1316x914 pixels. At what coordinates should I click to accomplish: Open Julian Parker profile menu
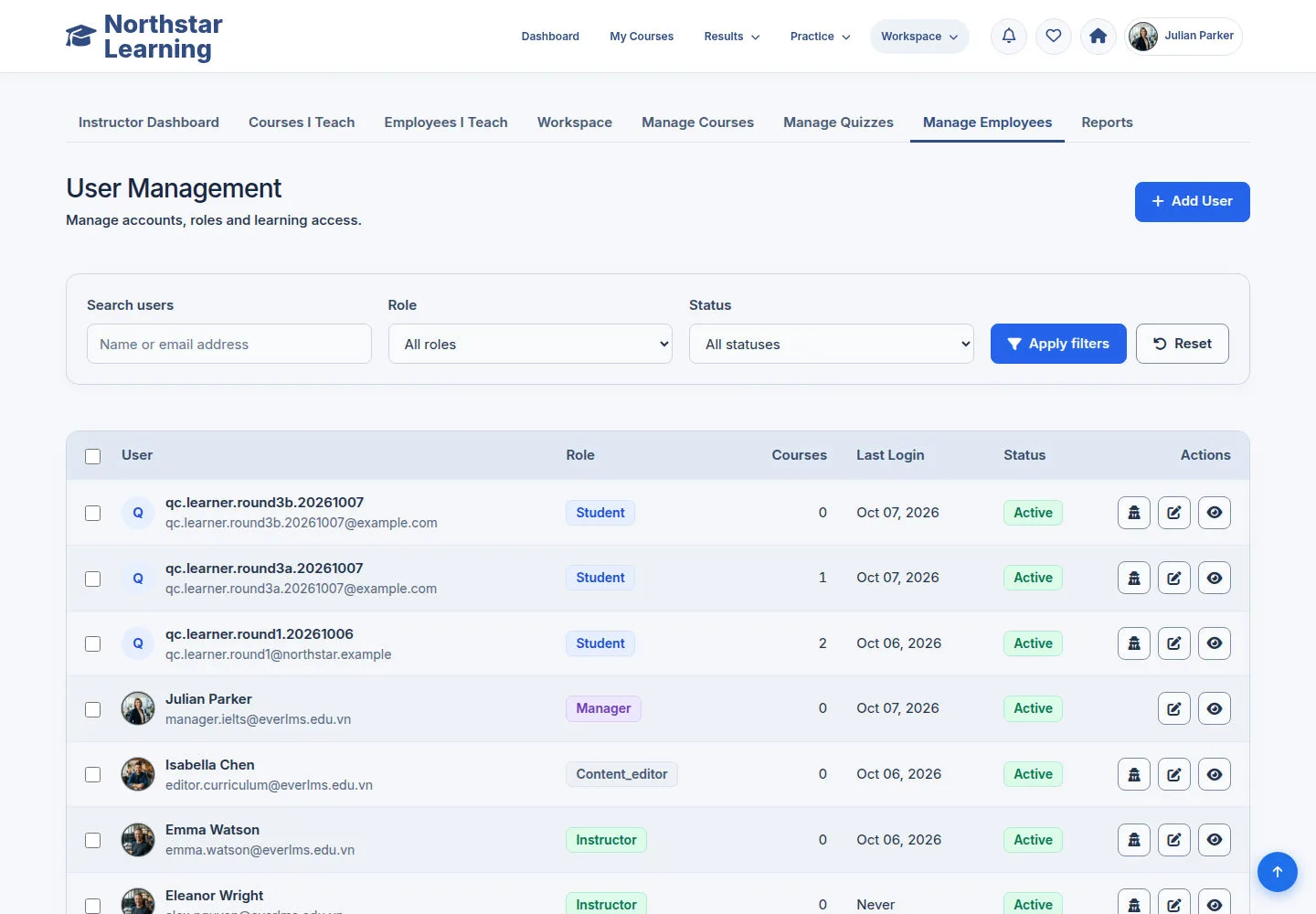tap(1183, 37)
